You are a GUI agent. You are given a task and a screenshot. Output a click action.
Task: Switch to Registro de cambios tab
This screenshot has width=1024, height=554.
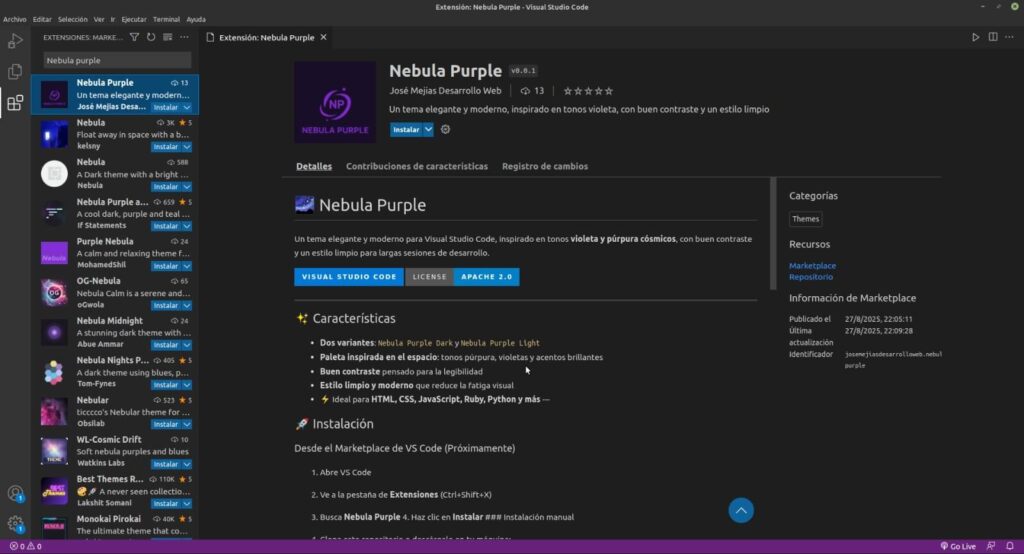click(545, 166)
